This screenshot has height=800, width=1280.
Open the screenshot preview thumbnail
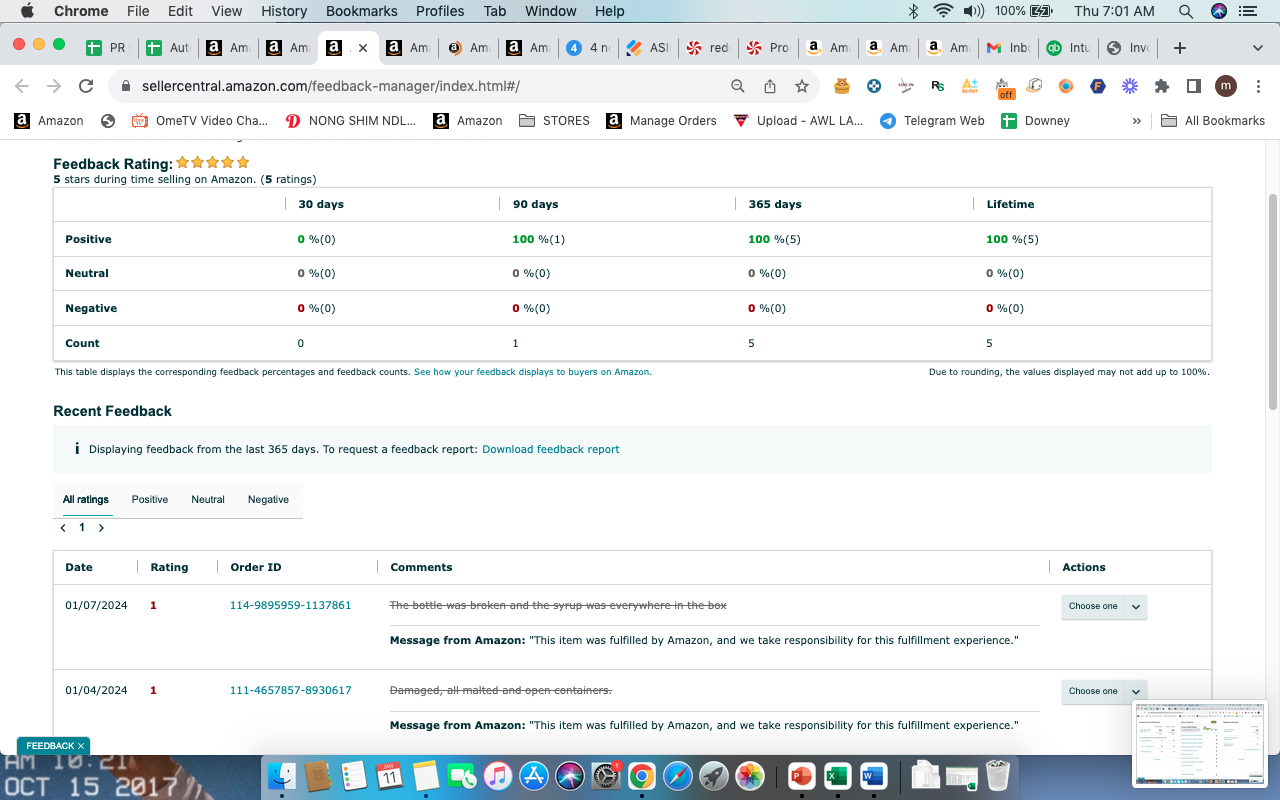1199,743
